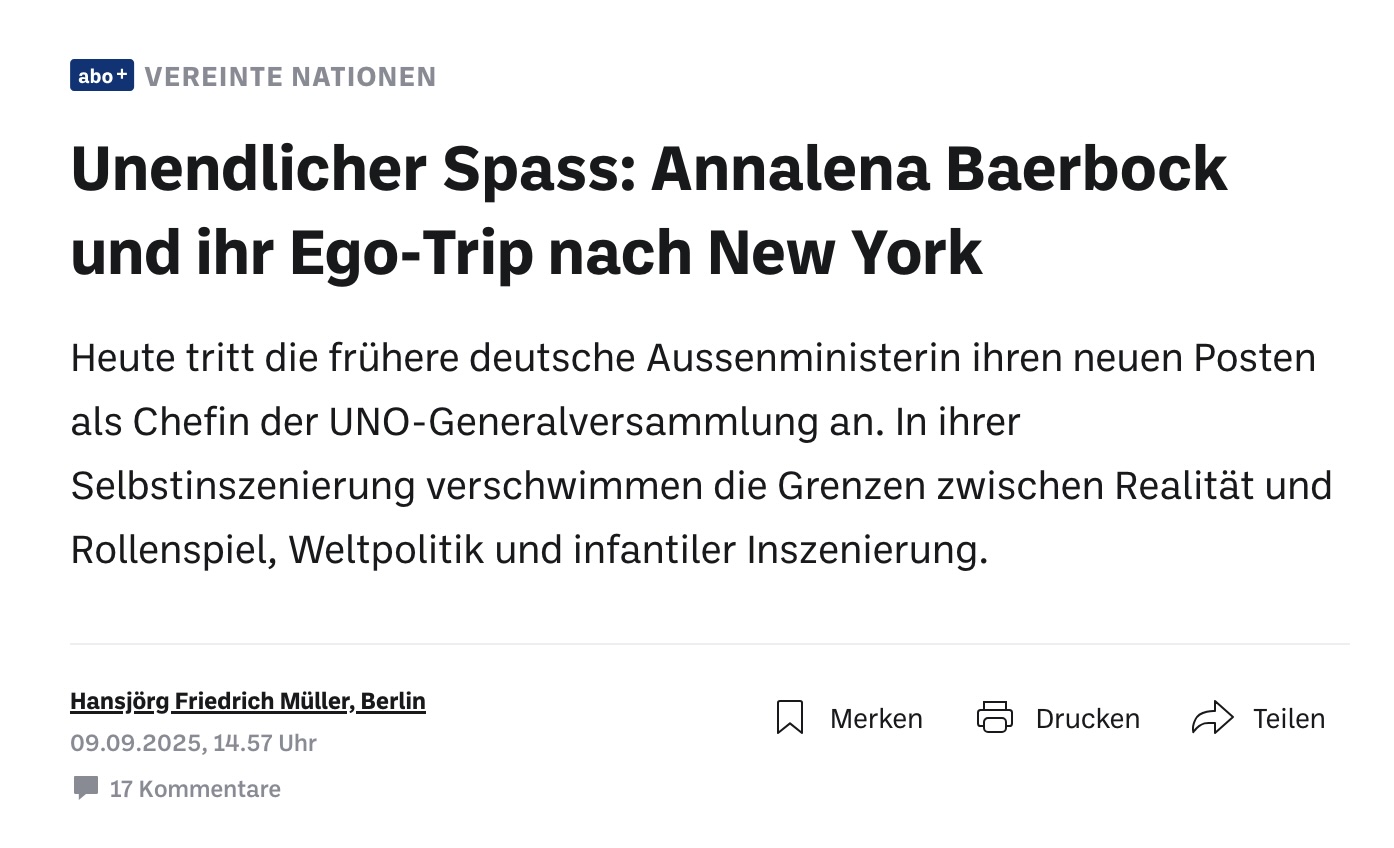Click Berlin in the author byline
This screenshot has height=848, width=1394.
click(x=393, y=701)
